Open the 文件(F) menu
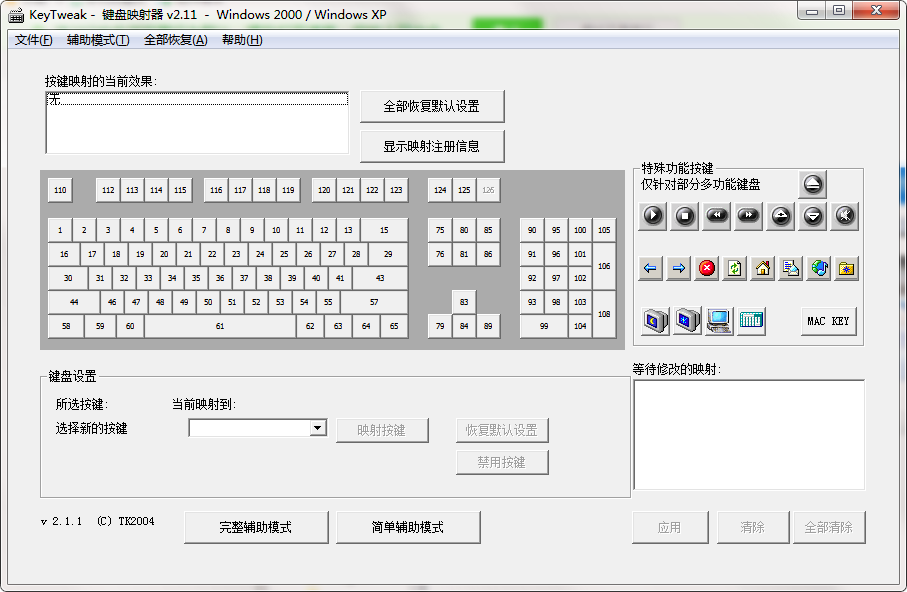 (x=34, y=40)
